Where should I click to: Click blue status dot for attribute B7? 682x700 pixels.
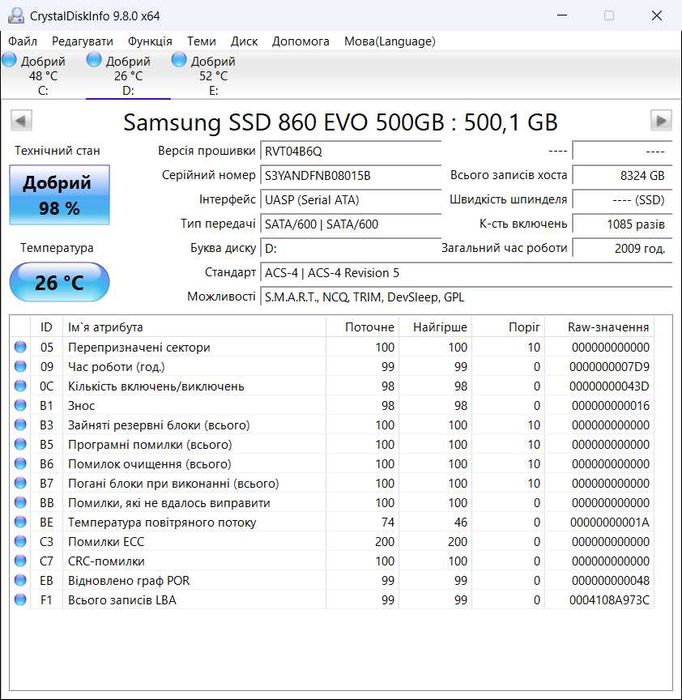(20, 483)
